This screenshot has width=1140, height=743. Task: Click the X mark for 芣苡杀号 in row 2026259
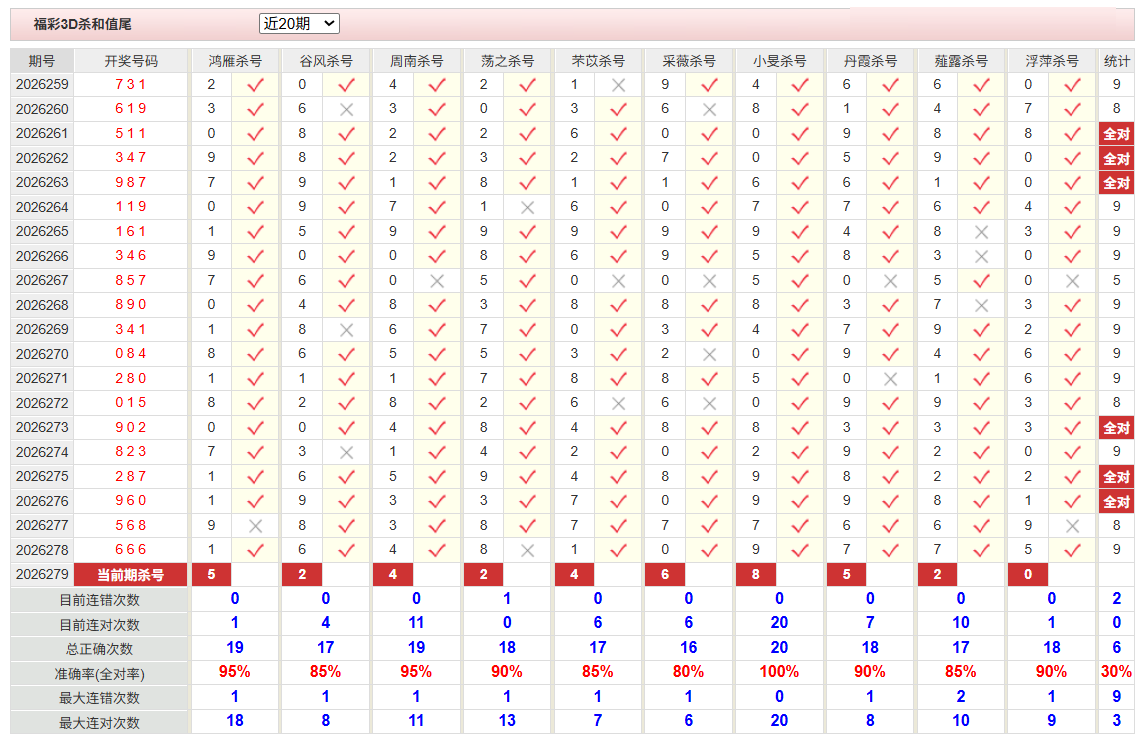point(619,85)
